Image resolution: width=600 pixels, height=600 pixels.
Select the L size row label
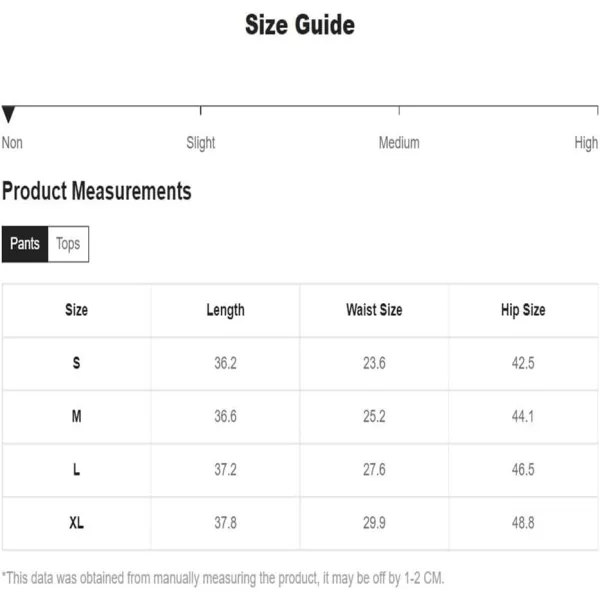[x=77, y=469]
